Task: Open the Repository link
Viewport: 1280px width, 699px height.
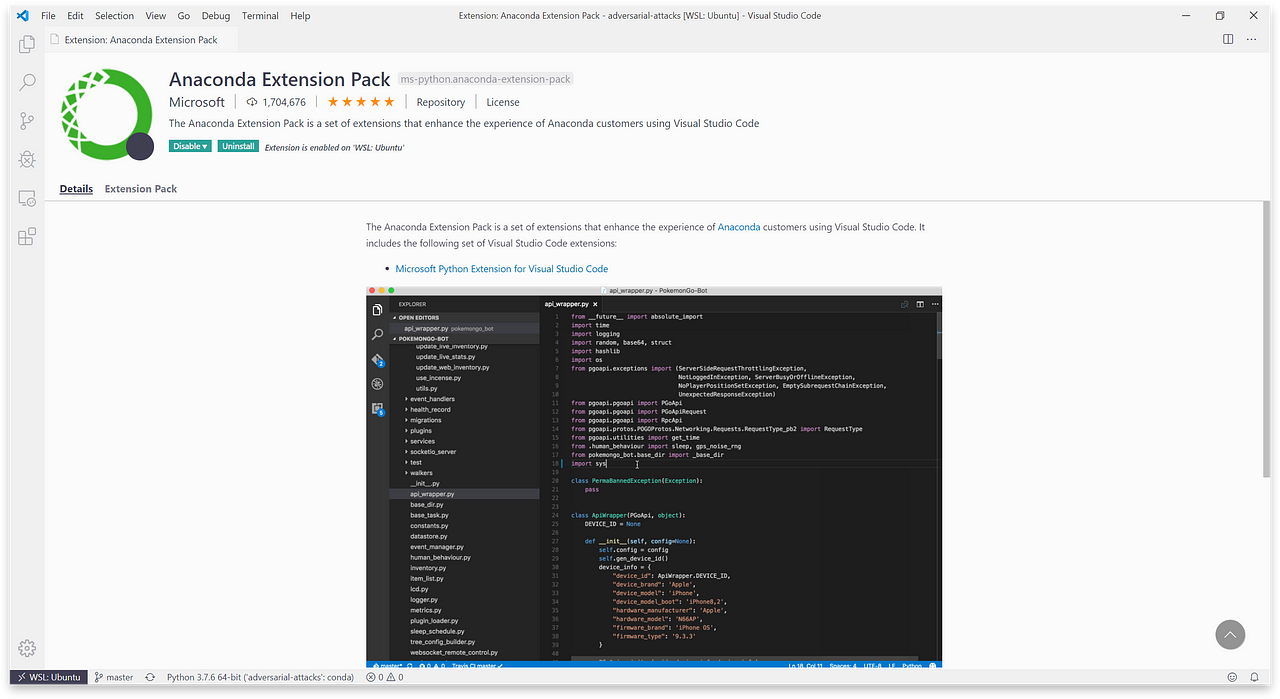Action: tap(441, 102)
